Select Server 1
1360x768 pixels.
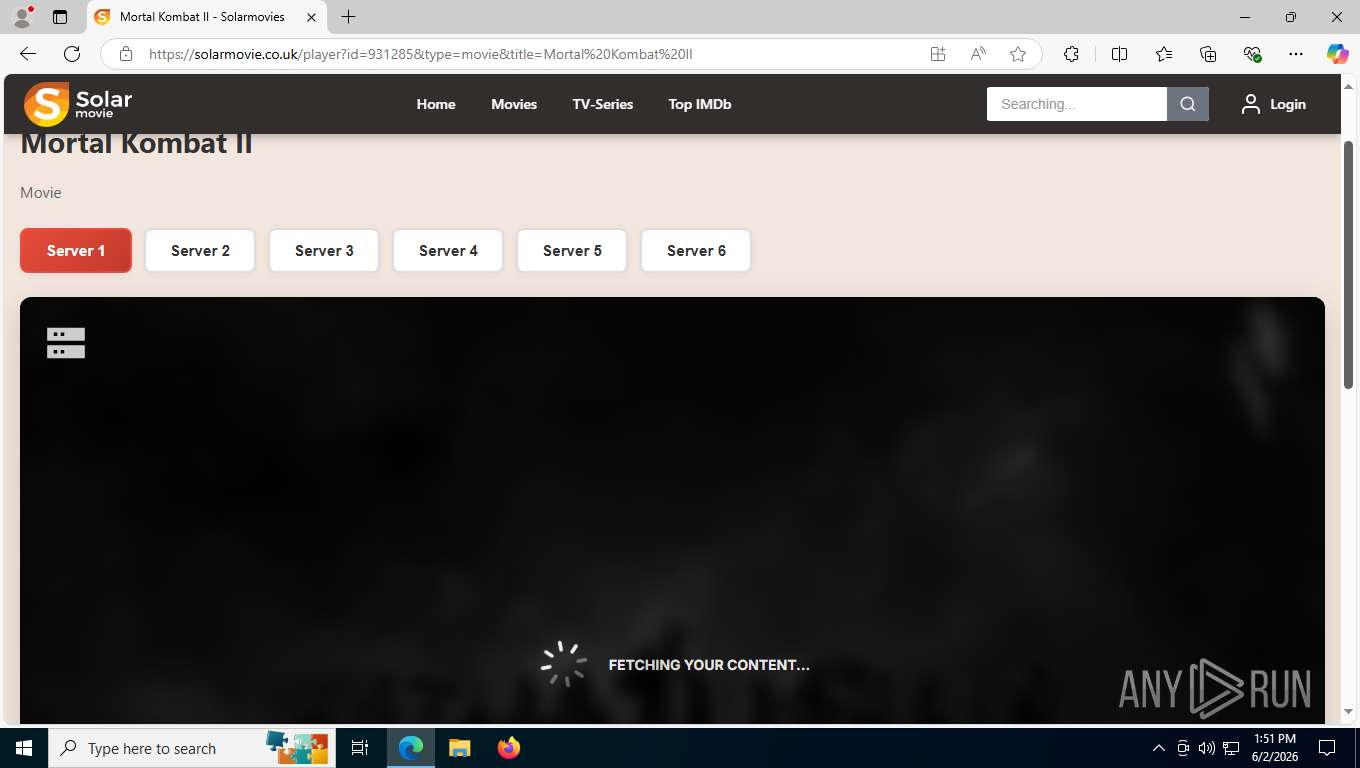pos(76,250)
